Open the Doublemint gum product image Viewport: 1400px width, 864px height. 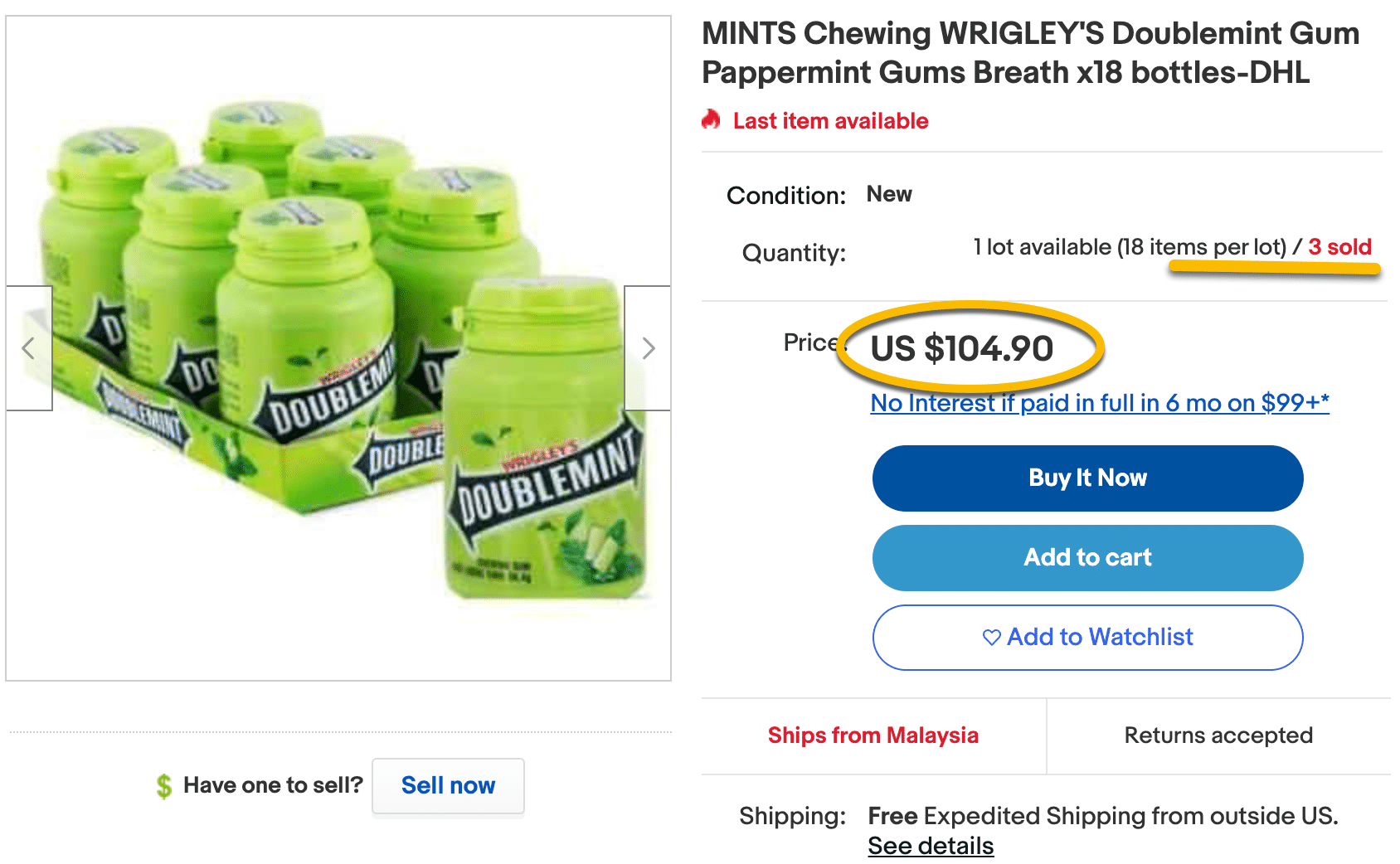[x=338, y=348]
